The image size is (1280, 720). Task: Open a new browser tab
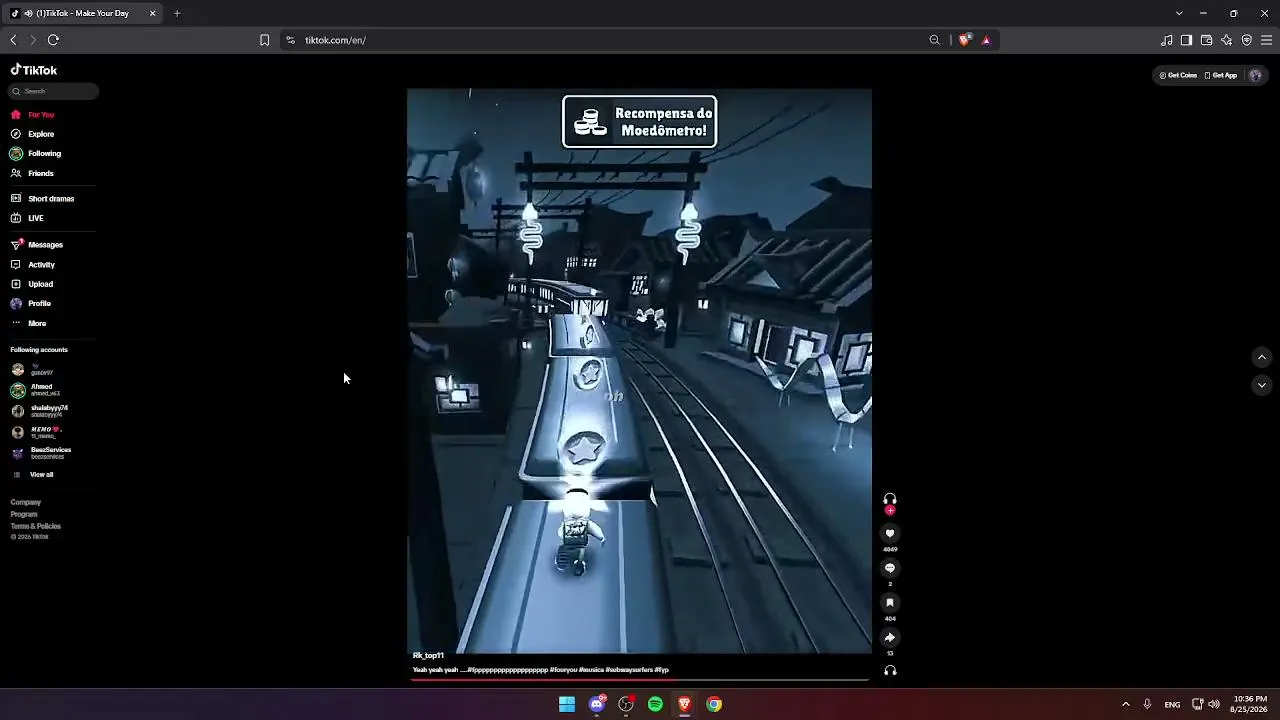[177, 13]
